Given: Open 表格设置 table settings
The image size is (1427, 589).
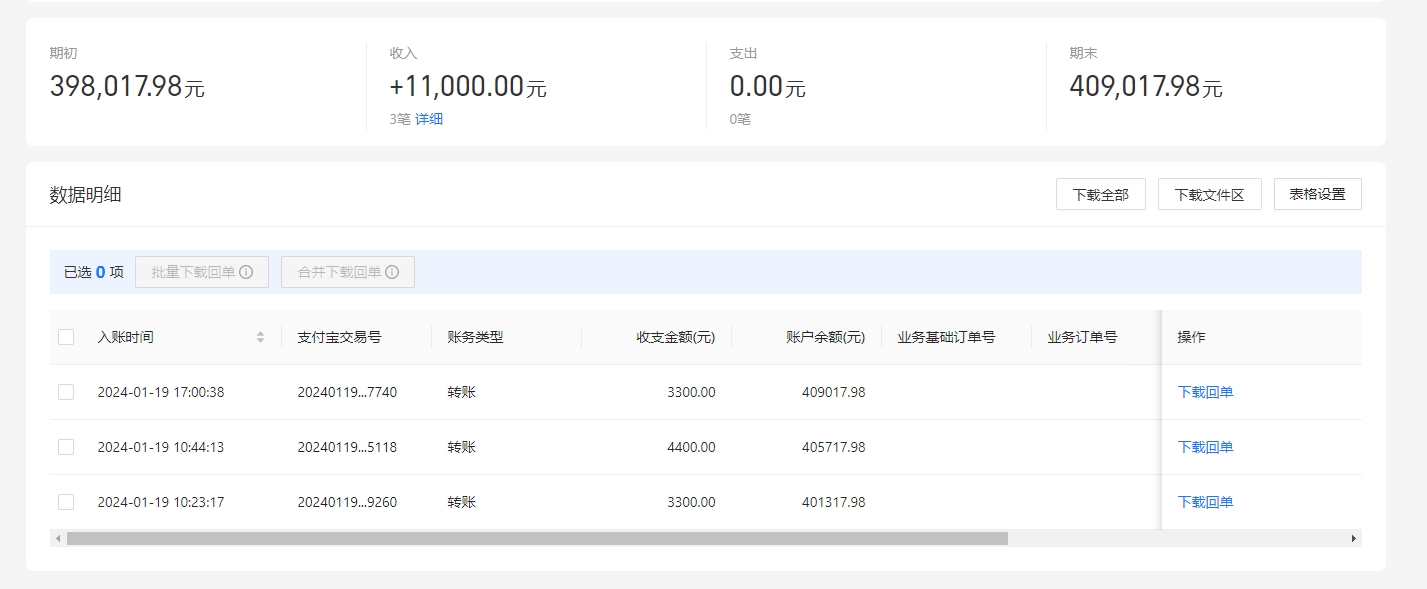Looking at the screenshot, I should [x=1318, y=194].
